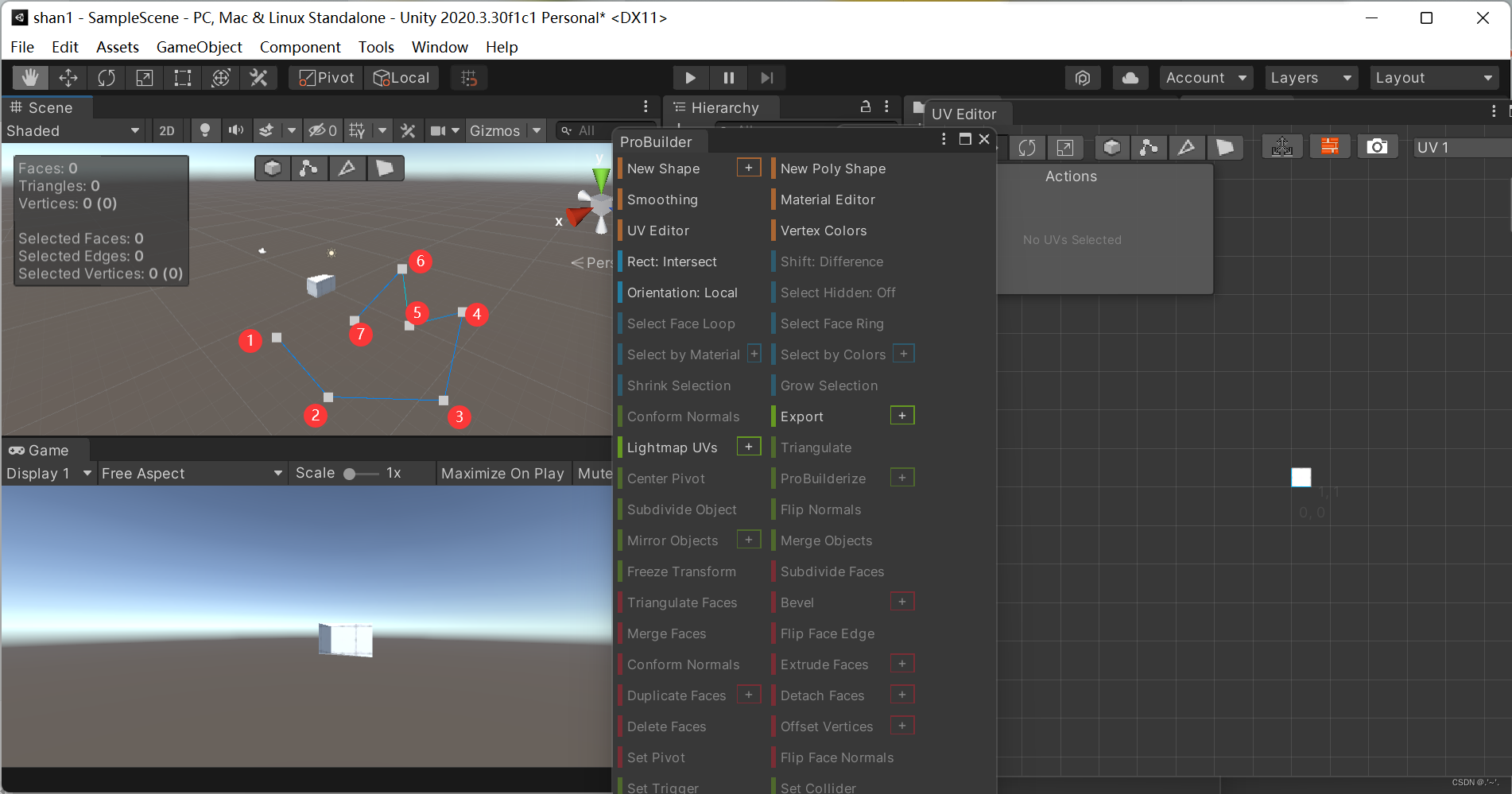Screen dimensions: 1512x794
Task: Click Smoothing in ProBuilder window
Action: tap(662, 199)
